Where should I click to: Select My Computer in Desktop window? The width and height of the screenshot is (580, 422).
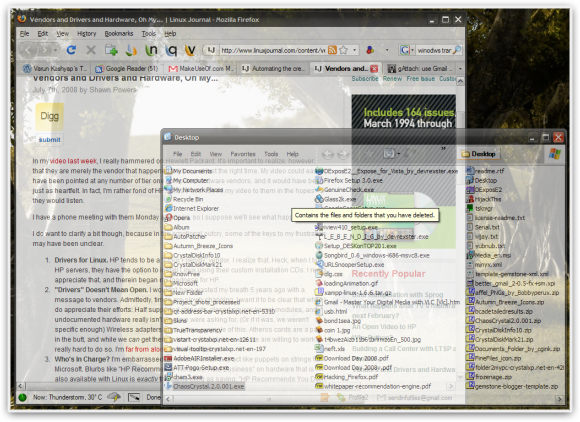click(x=187, y=180)
